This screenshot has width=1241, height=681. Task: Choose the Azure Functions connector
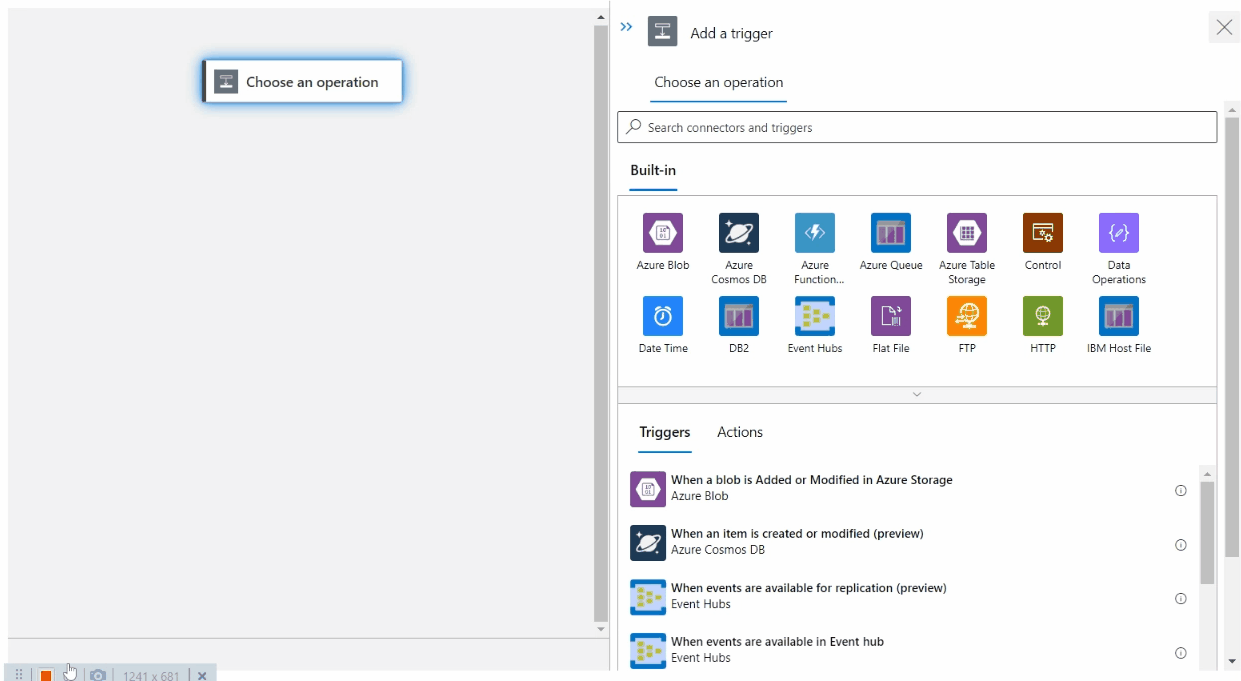[x=814, y=233]
